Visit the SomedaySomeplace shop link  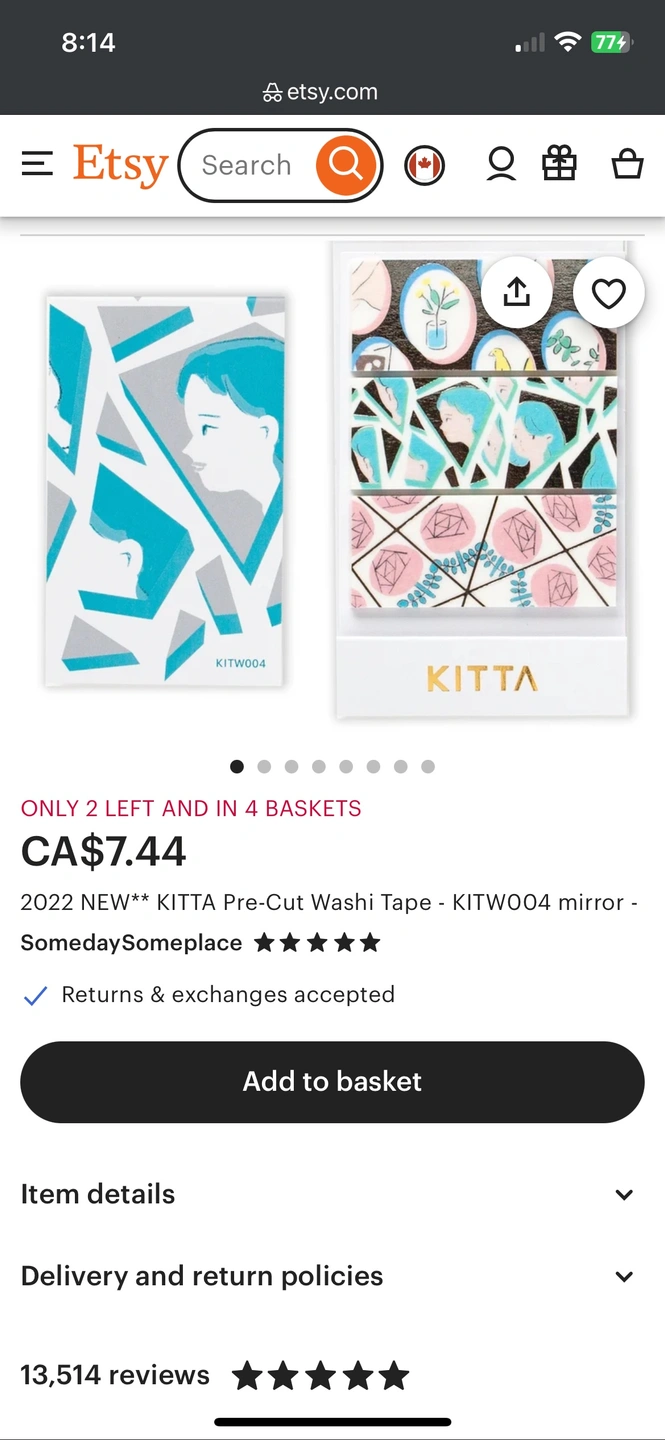click(131, 943)
